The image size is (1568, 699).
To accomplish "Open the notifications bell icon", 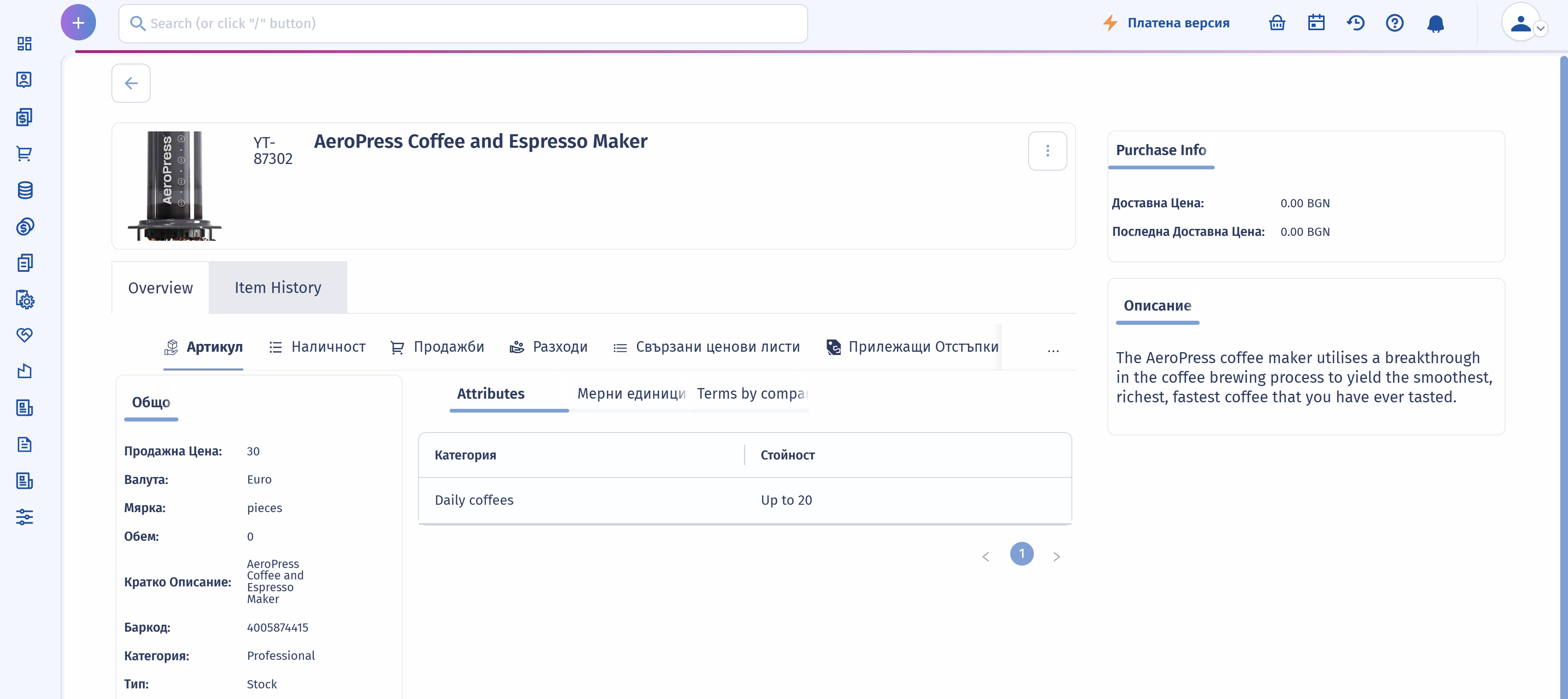I will click(1435, 24).
